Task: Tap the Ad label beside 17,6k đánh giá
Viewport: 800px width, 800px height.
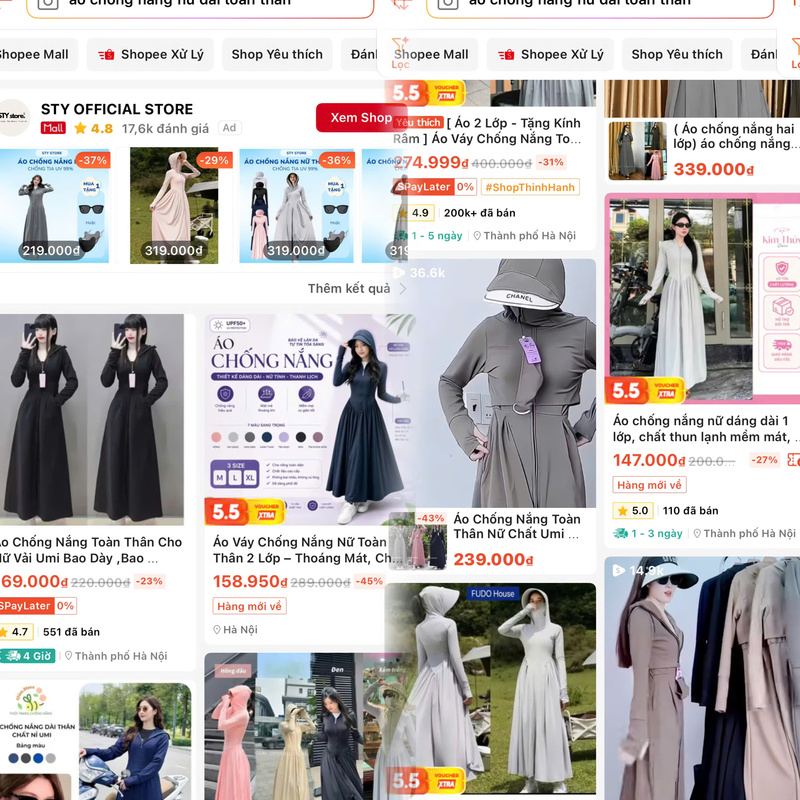Action: click(x=230, y=128)
